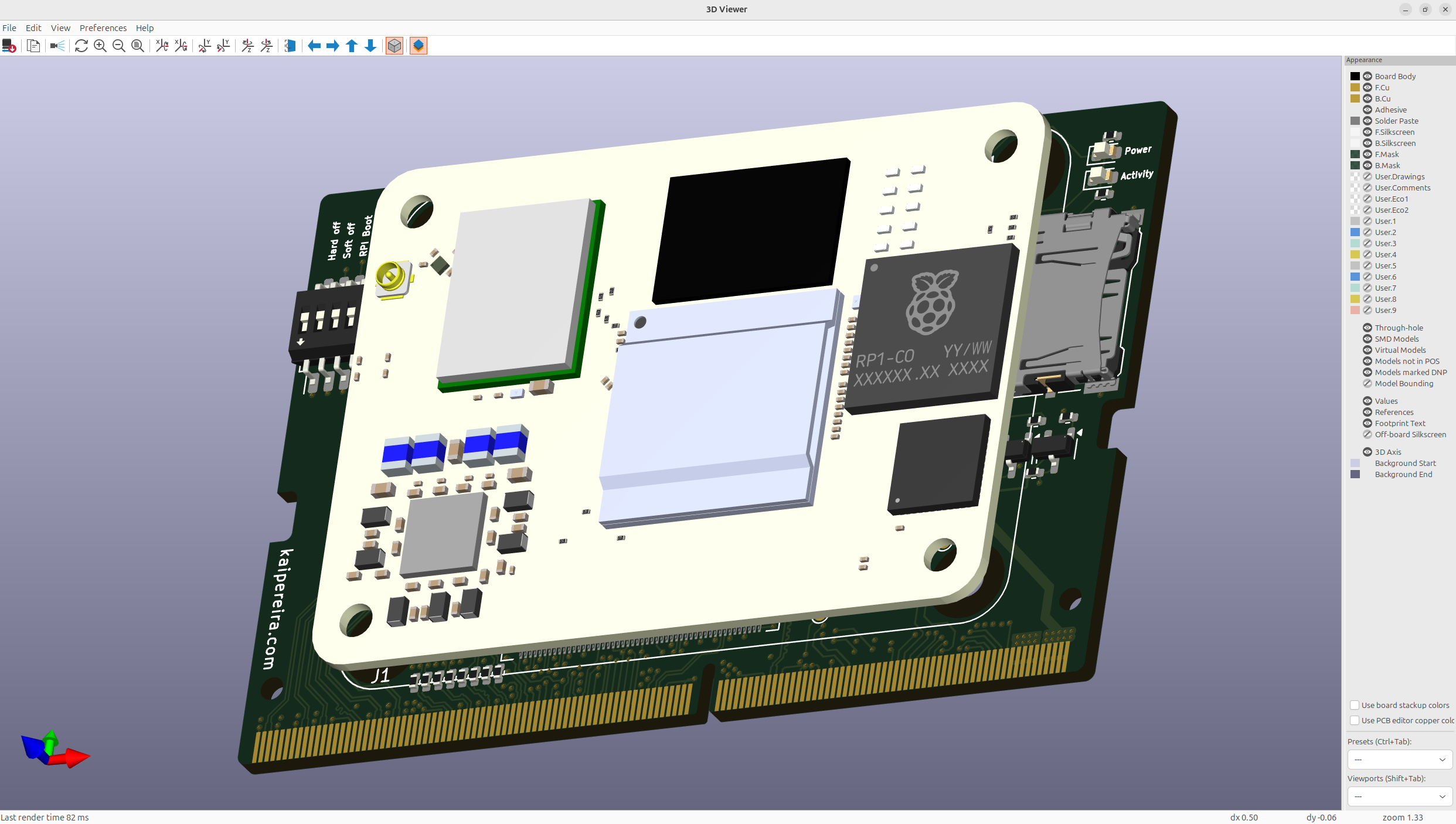
Task: Enable Use PCB editor copper colors checkbox
Action: [x=1355, y=720]
